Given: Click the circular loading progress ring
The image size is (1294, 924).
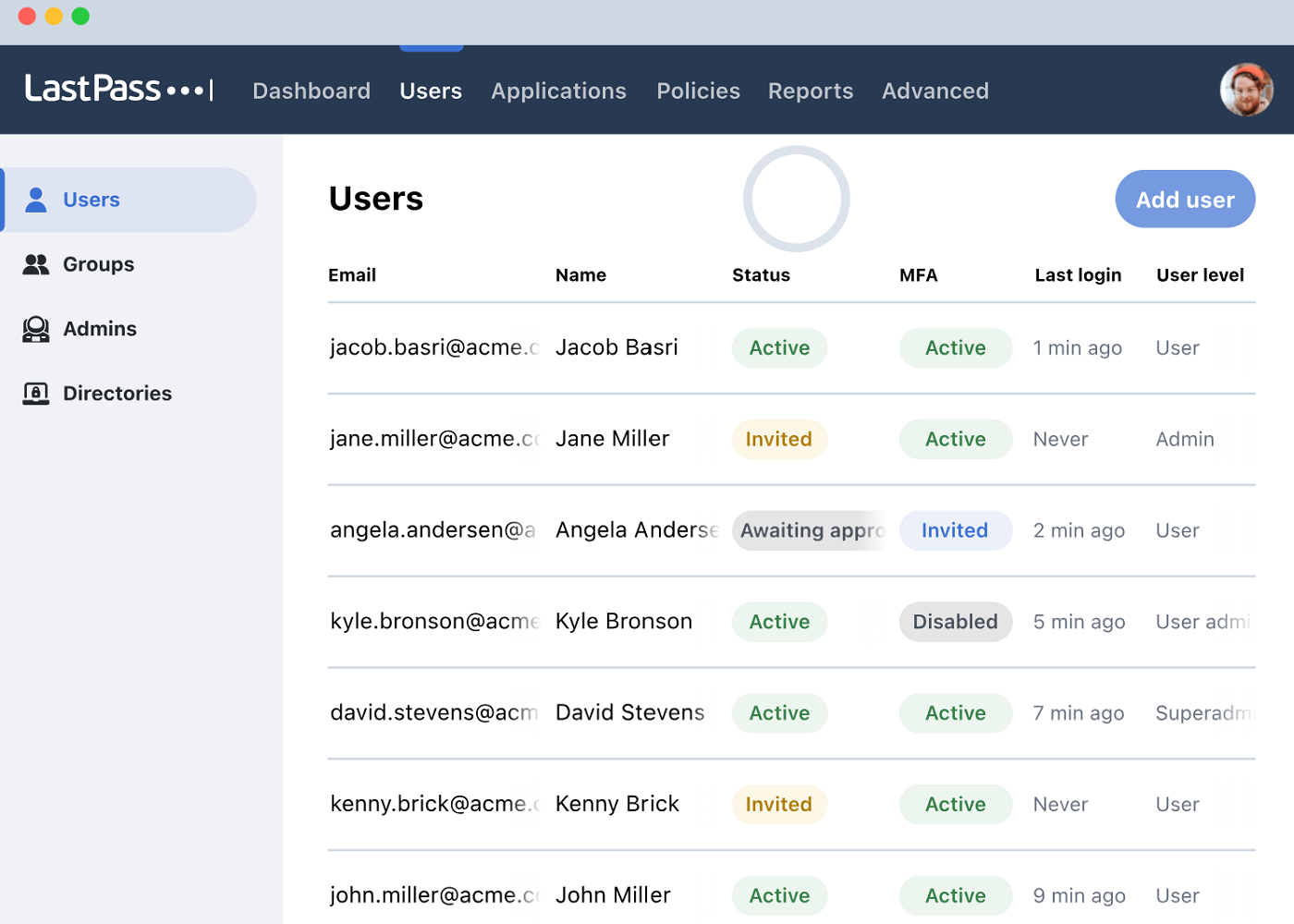Looking at the screenshot, I should (x=796, y=199).
